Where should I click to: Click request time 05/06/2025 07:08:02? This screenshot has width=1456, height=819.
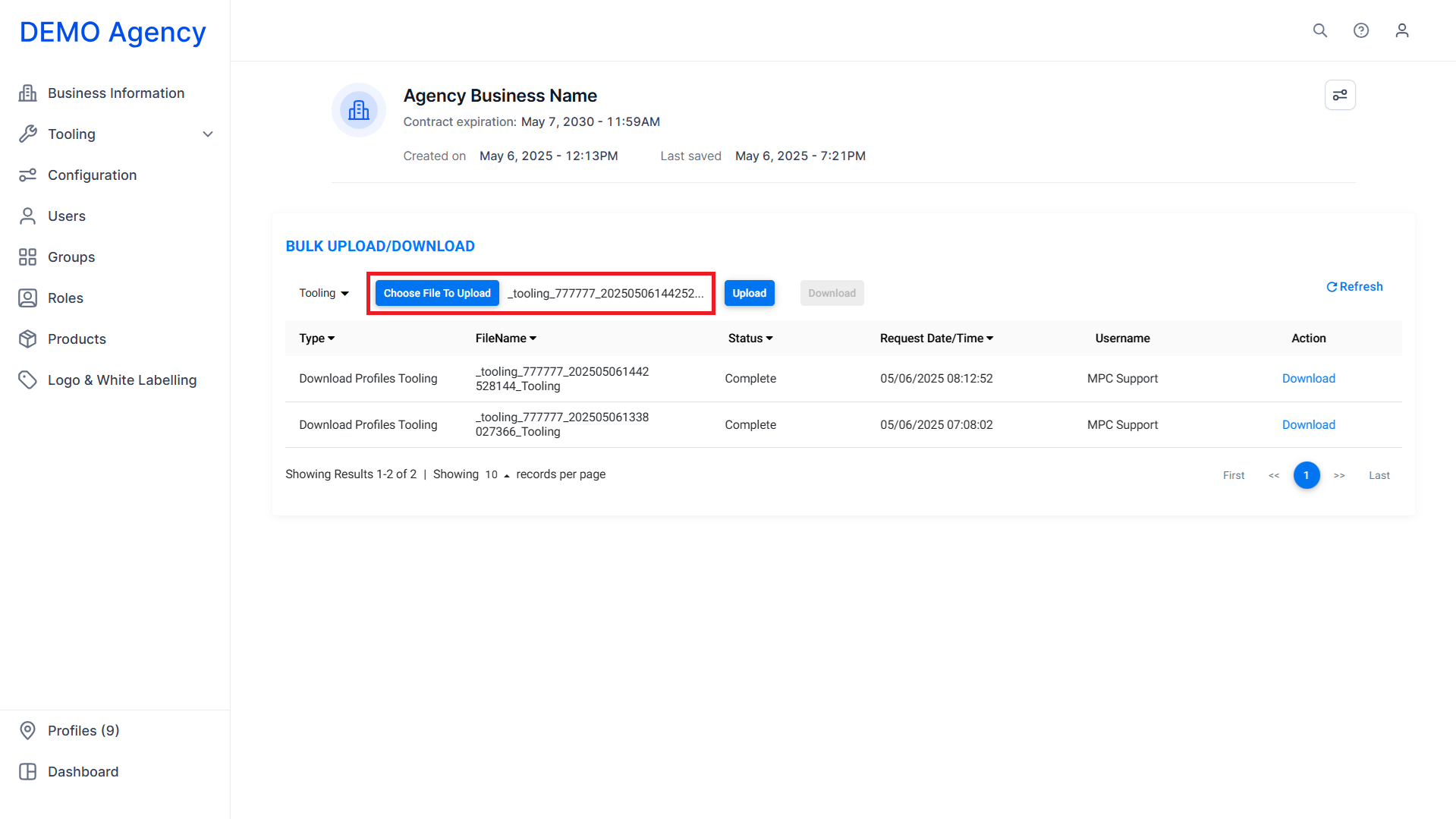[x=936, y=425]
